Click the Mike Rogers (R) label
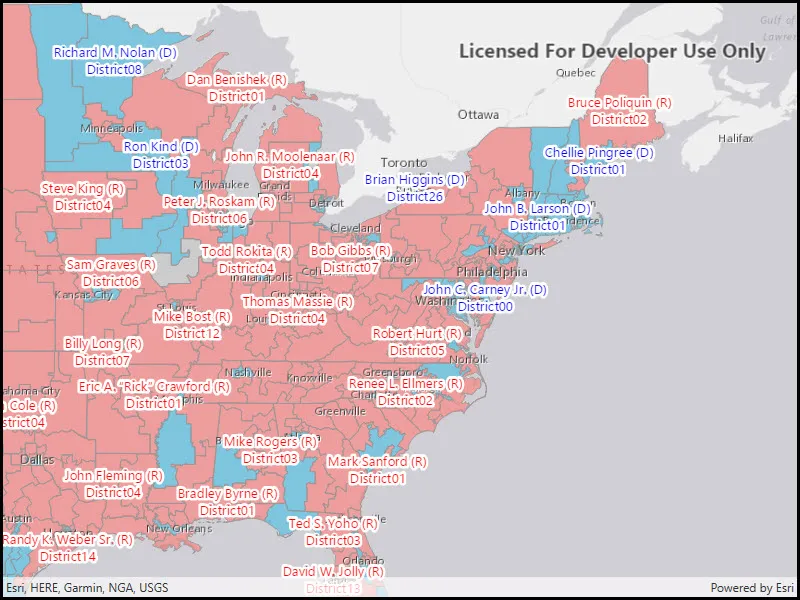The width and height of the screenshot is (800, 600). click(x=270, y=449)
